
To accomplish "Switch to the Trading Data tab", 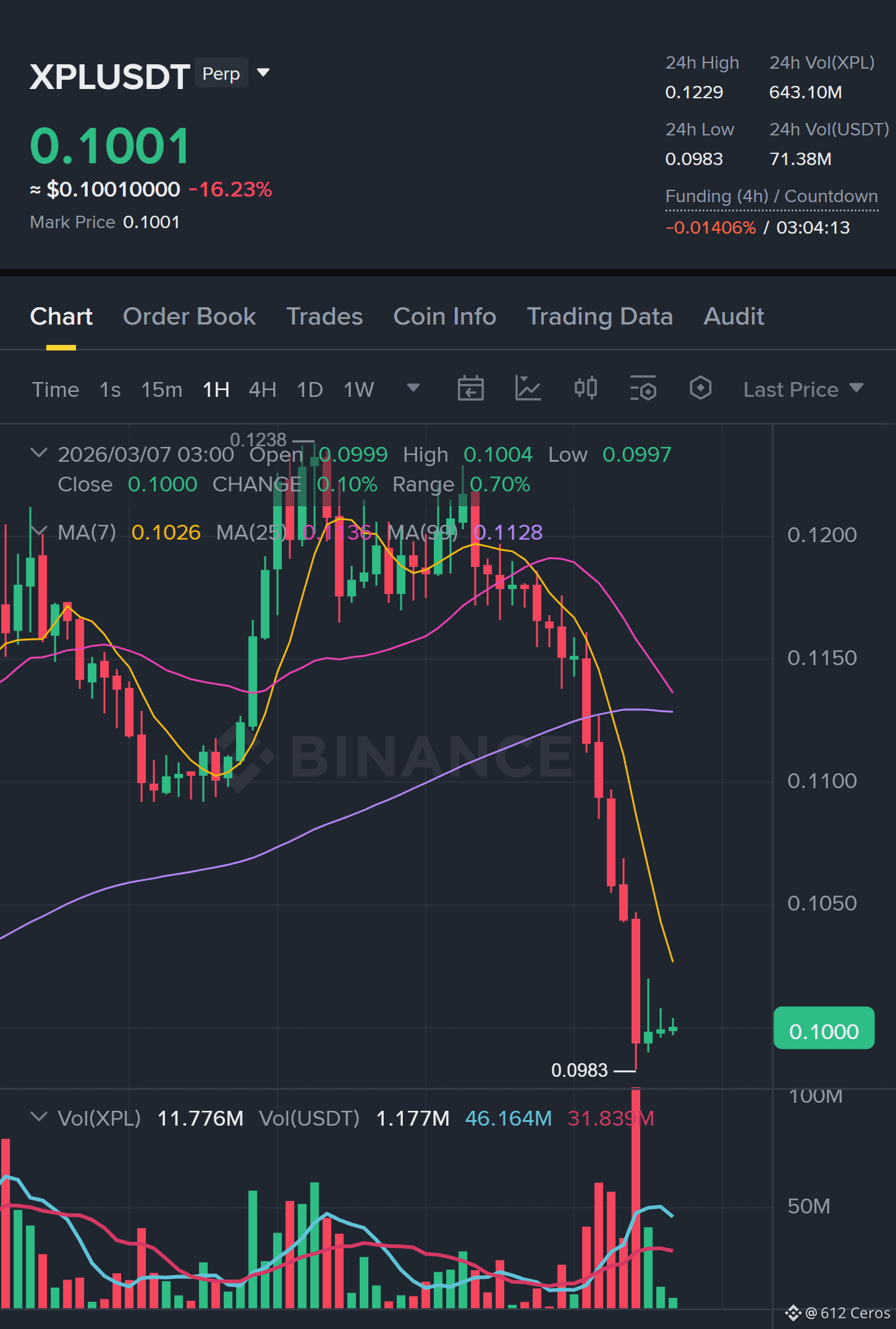I will (x=600, y=316).
